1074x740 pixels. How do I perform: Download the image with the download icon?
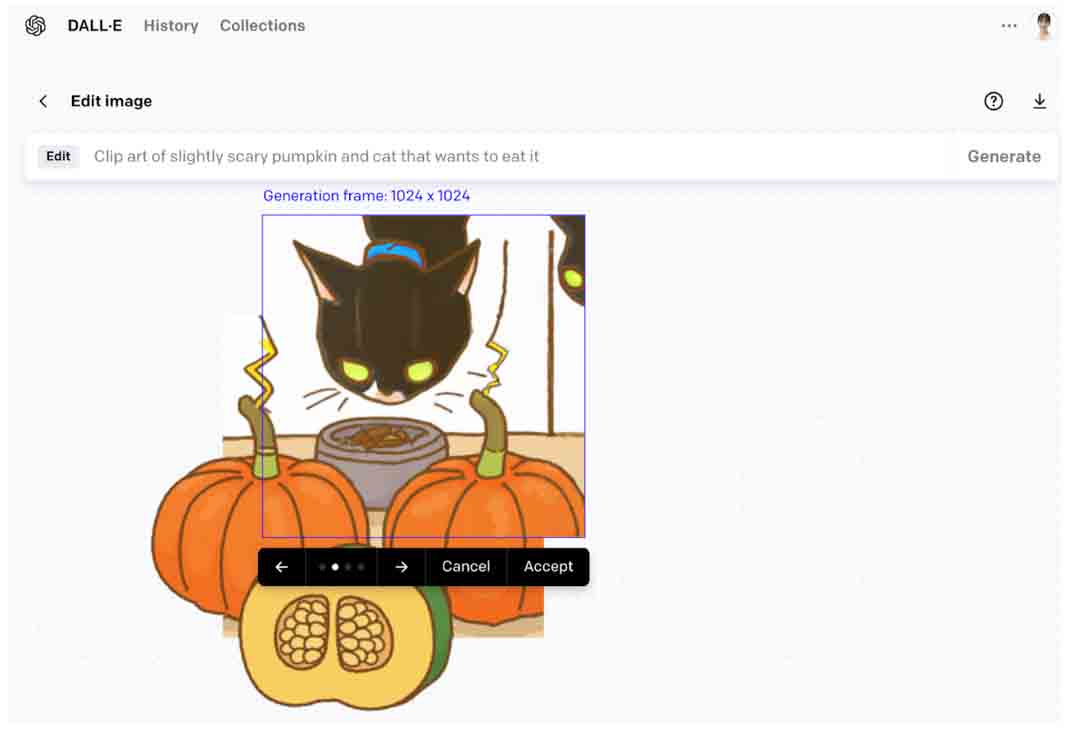point(1039,101)
